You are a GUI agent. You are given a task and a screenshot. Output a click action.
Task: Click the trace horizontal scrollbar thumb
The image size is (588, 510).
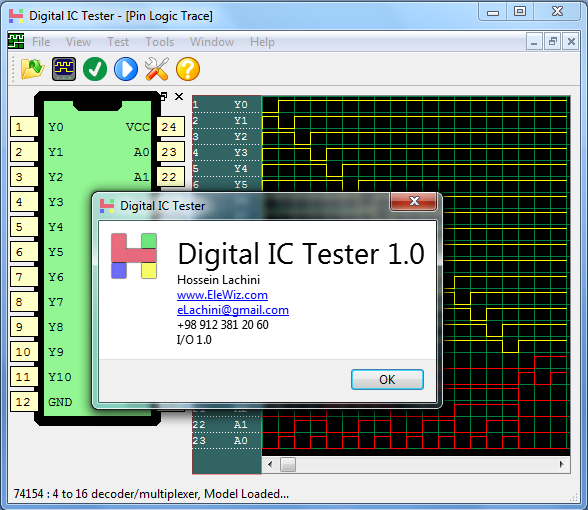tap(288, 465)
